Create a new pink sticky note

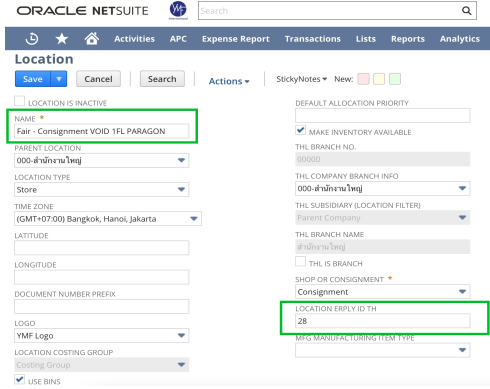[x=363, y=79]
